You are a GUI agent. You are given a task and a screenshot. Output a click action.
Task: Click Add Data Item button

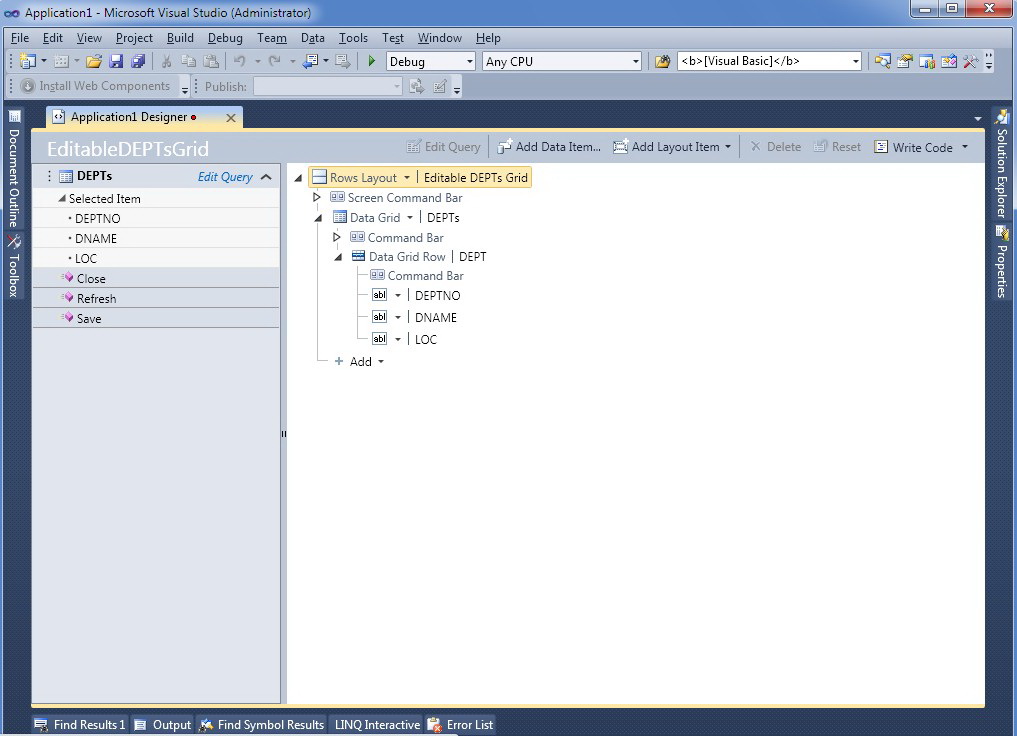click(x=549, y=147)
